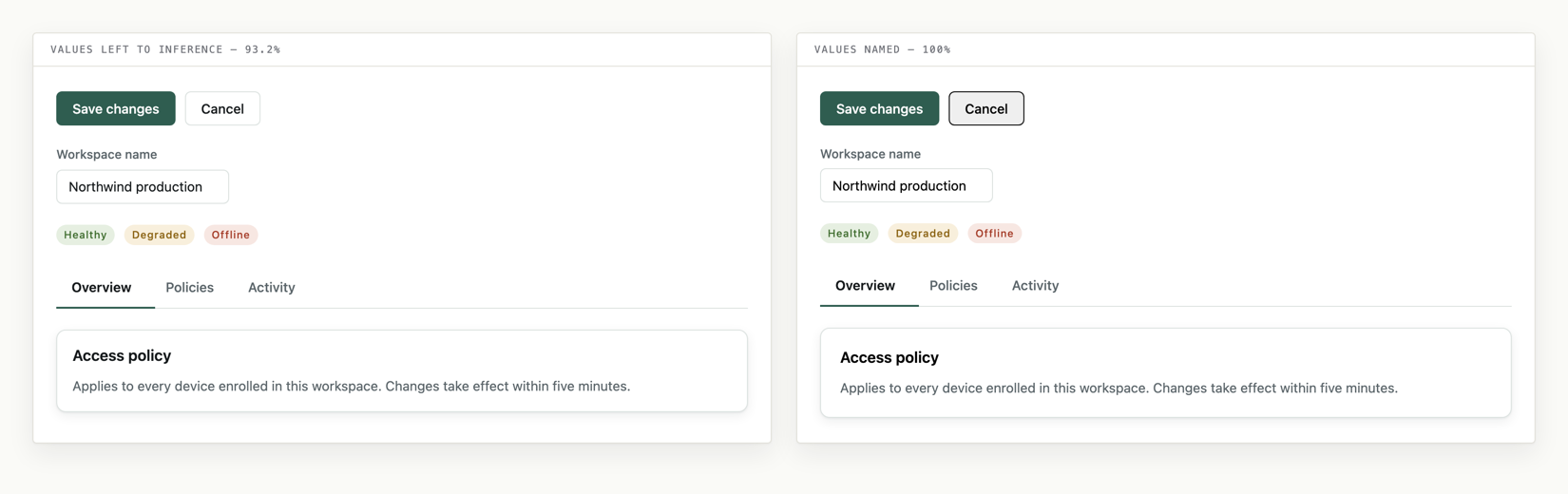The width and height of the screenshot is (1568, 494).
Task: Click Access policy heading in right panel
Action: point(889,357)
